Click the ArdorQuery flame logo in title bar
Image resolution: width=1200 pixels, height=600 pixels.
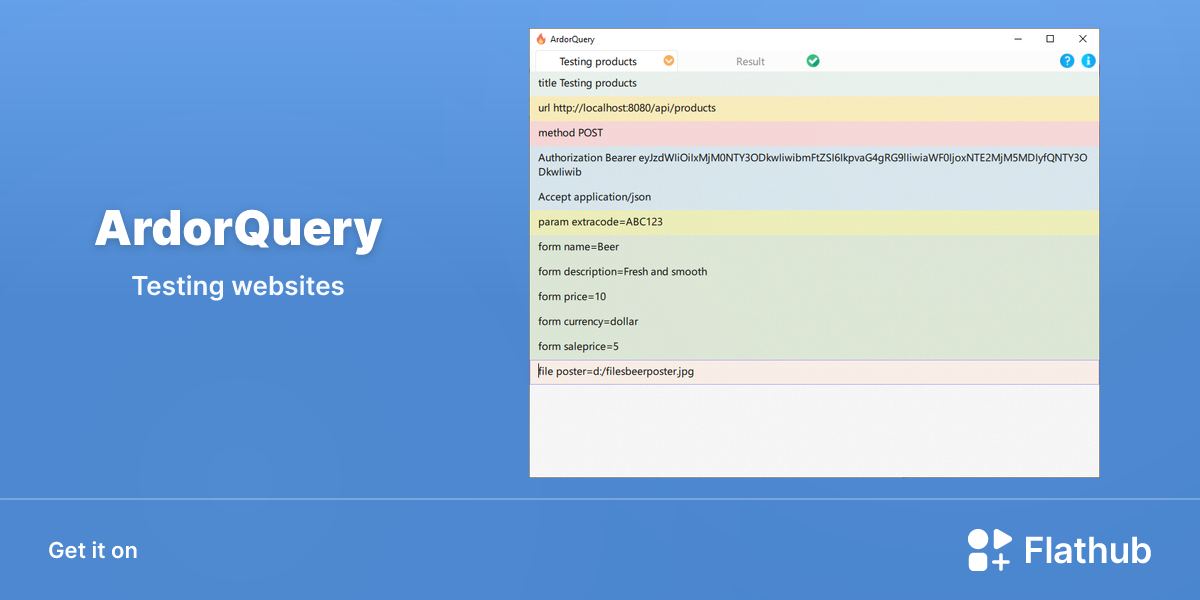(541, 39)
